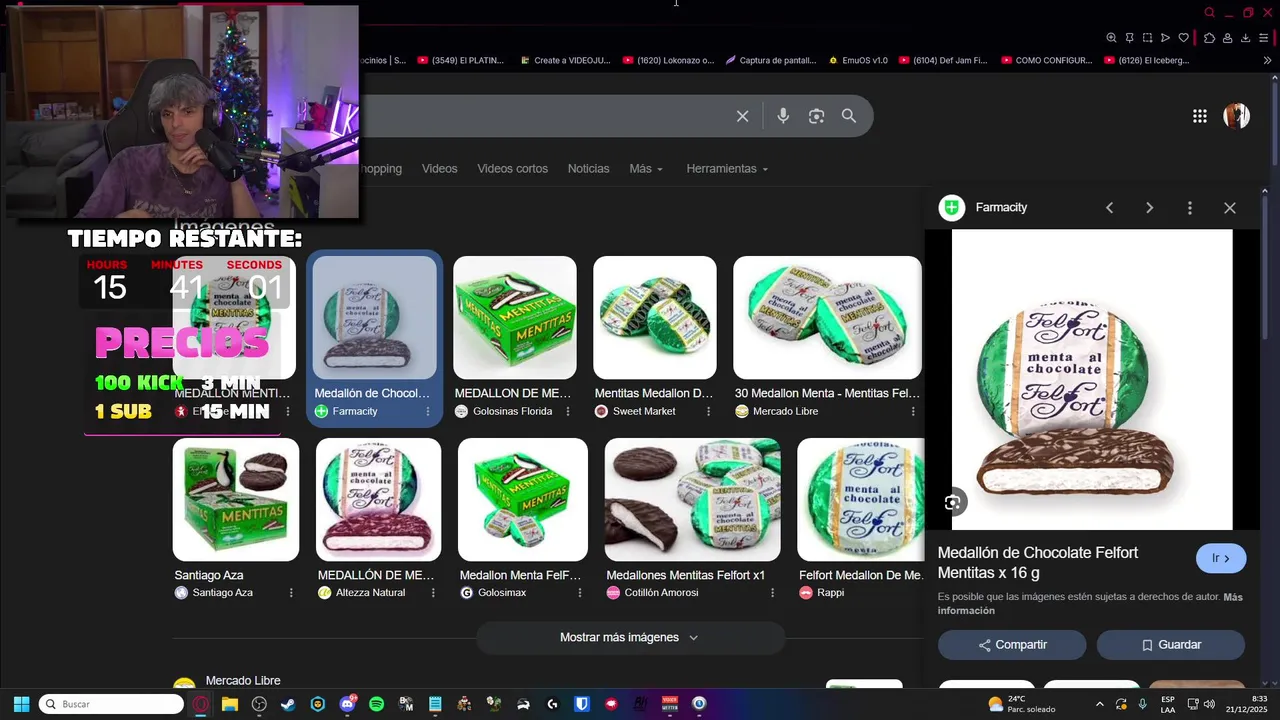The width and height of the screenshot is (1280, 720).
Task: Bookmark page with the heart icon
Action: point(1183,38)
